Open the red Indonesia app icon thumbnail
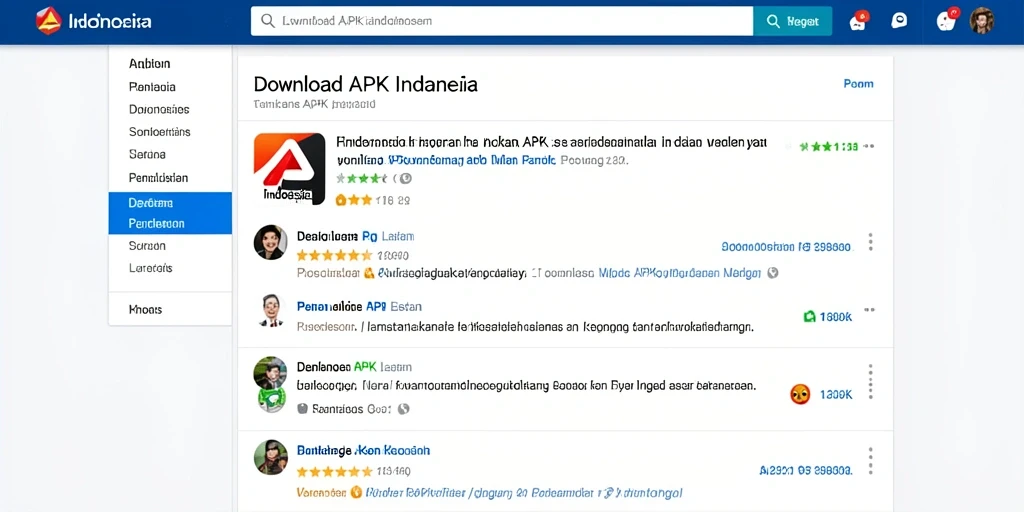Screen dimensions: 1024x512 (x=289, y=168)
